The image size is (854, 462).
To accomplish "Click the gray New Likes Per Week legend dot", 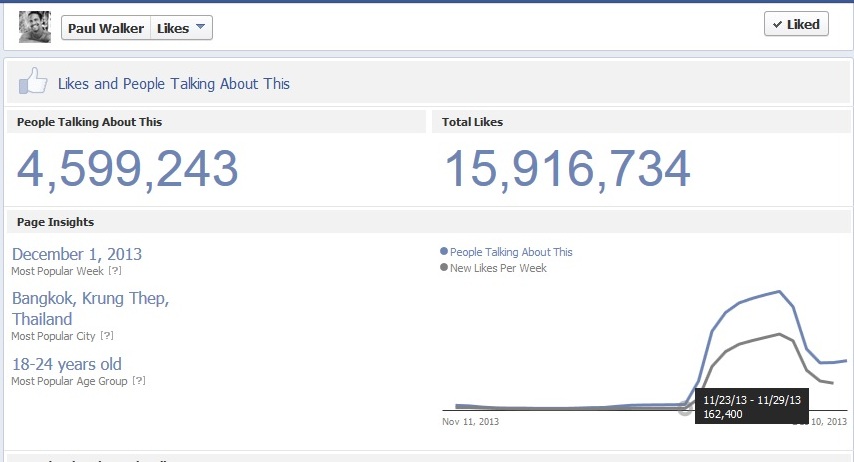I will coord(444,268).
